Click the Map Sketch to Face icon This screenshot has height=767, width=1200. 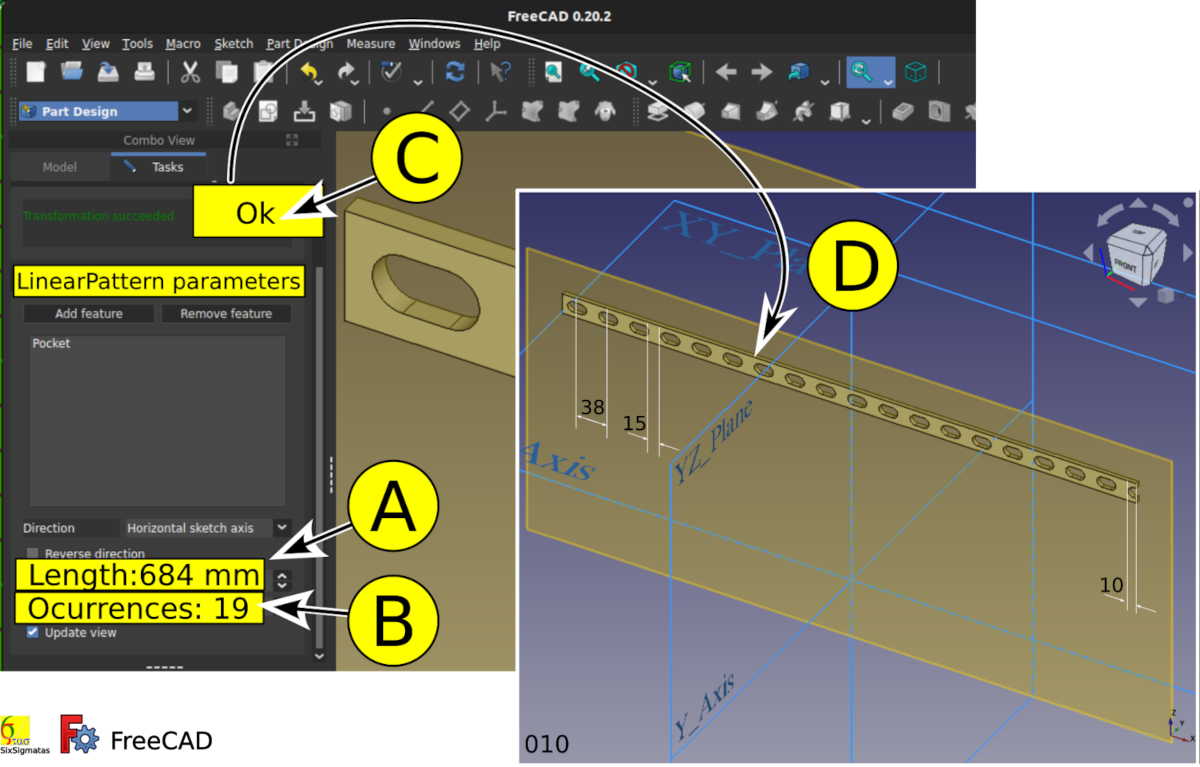342,111
